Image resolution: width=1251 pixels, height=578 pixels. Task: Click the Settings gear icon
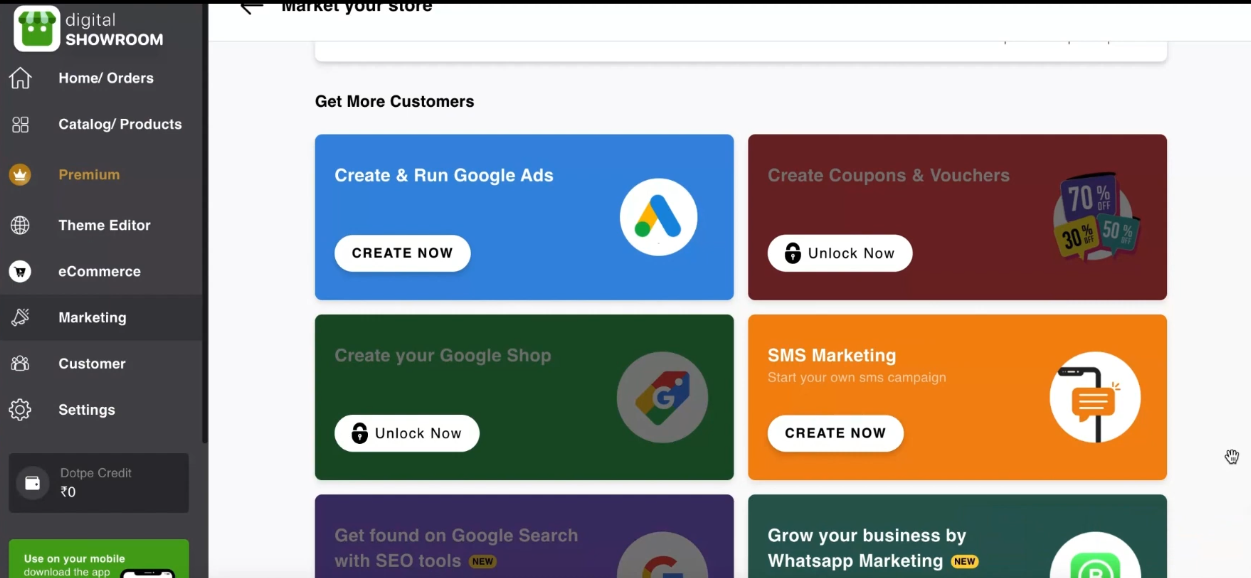(x=20, y=410)
